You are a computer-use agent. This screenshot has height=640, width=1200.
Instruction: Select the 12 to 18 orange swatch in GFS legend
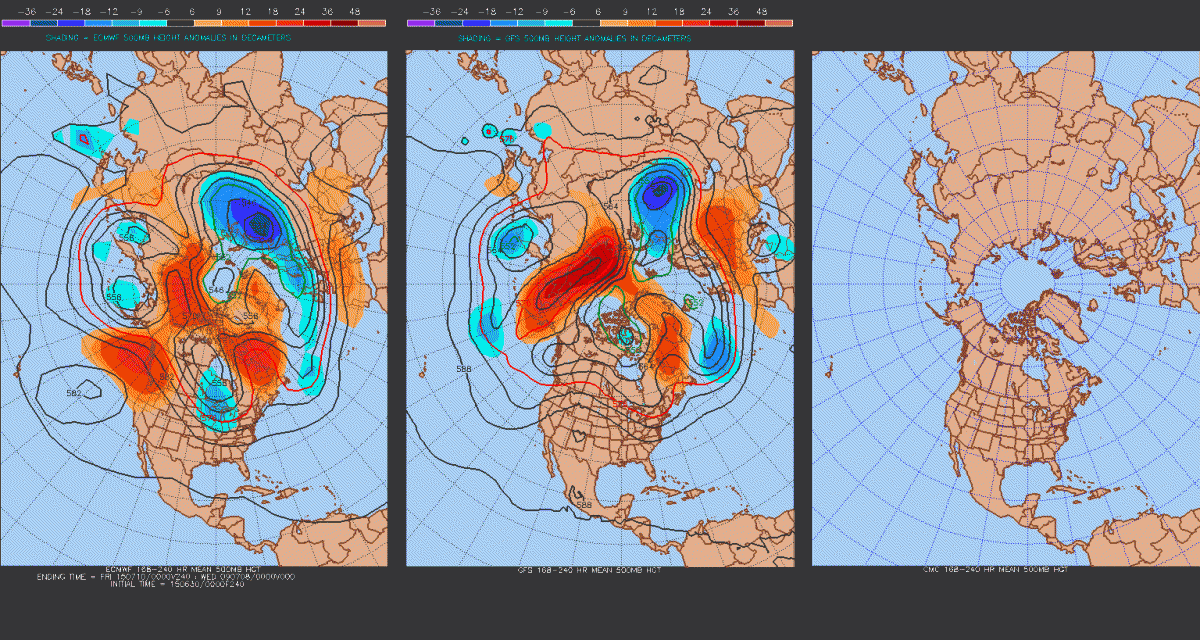coord(669,23)
